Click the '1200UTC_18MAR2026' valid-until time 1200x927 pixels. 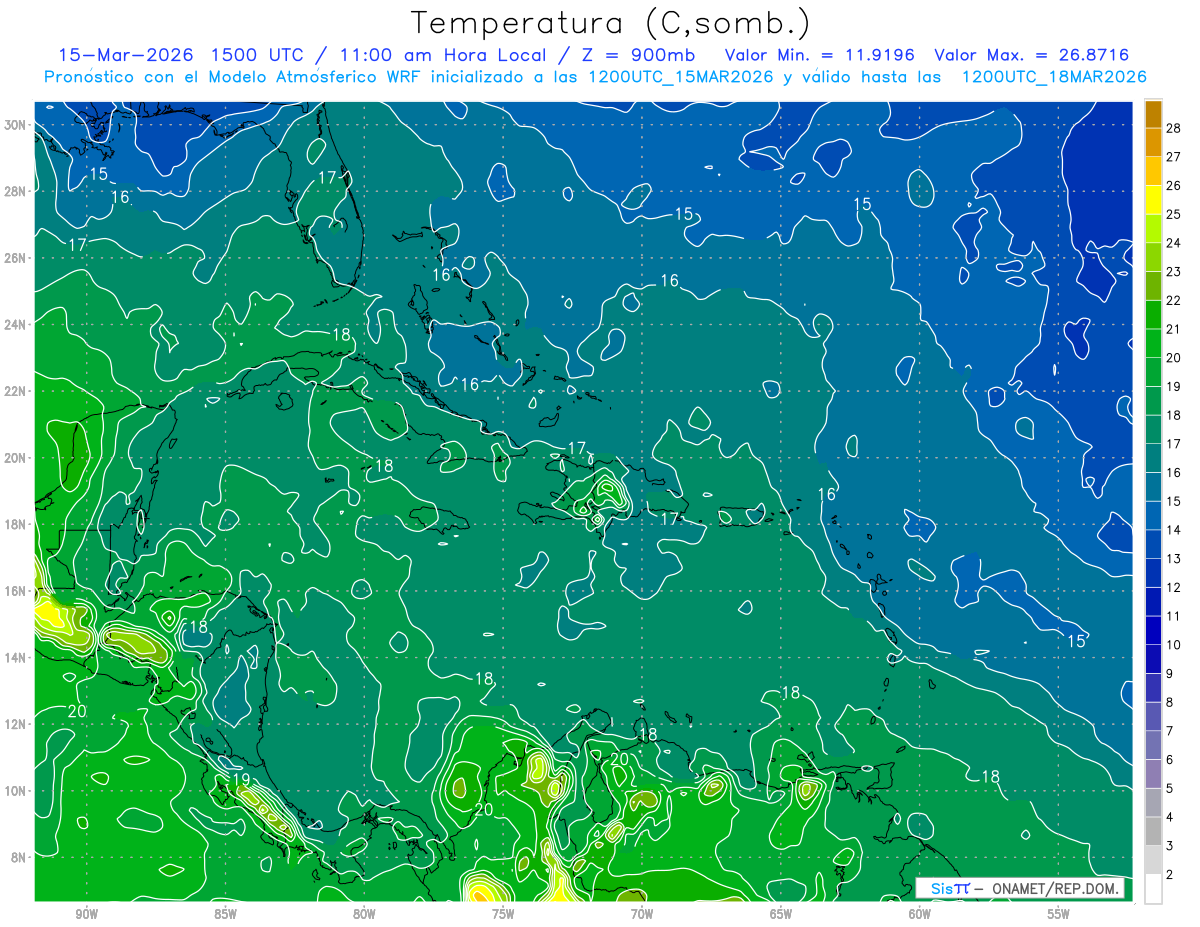pos(1054,77)
